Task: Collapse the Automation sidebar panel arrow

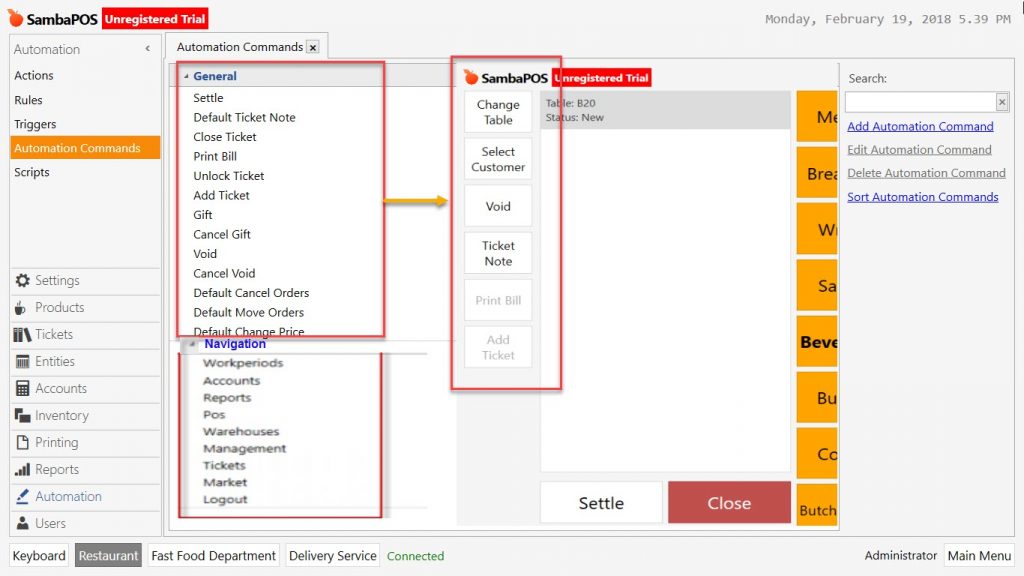Action: (x=148, y=49)
